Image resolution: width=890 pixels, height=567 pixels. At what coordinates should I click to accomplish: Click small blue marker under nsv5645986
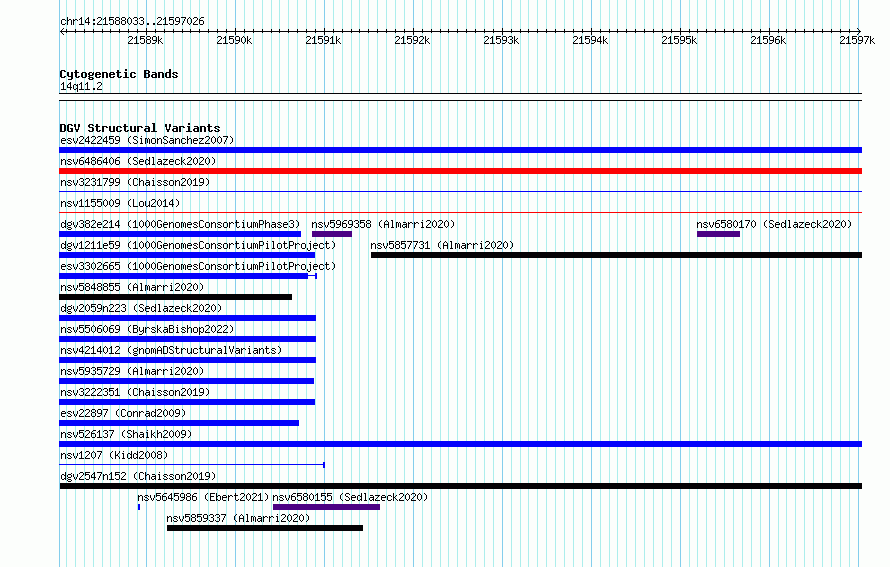[138, 507]
